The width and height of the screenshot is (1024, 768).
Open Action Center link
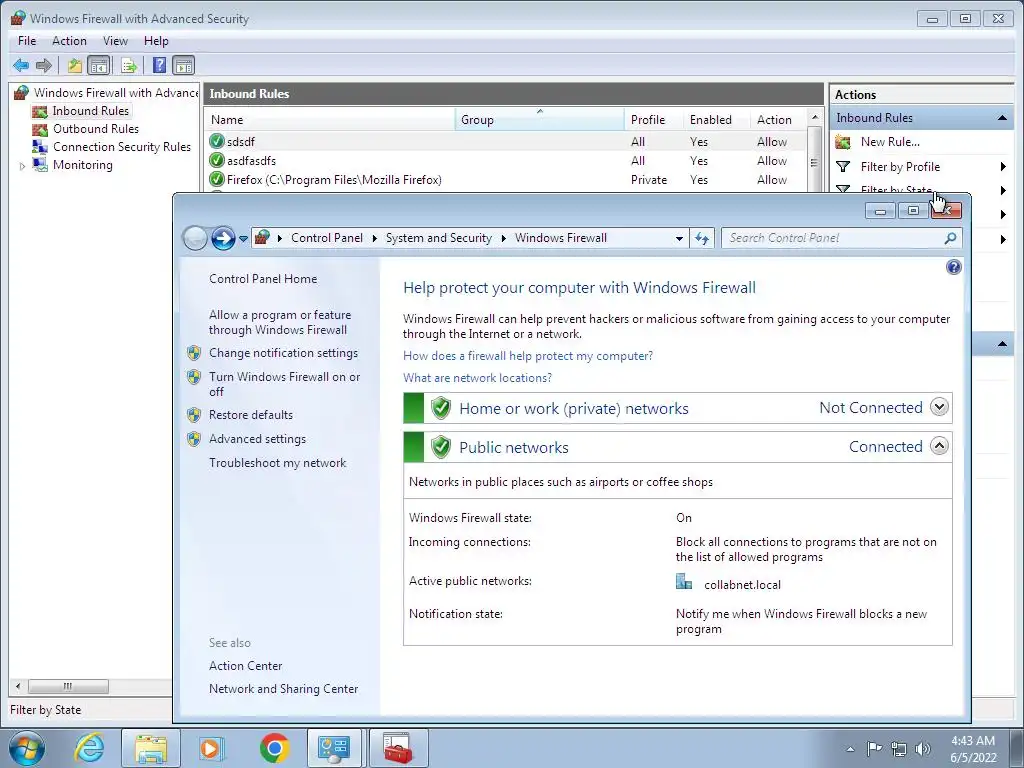click(246, 665)
